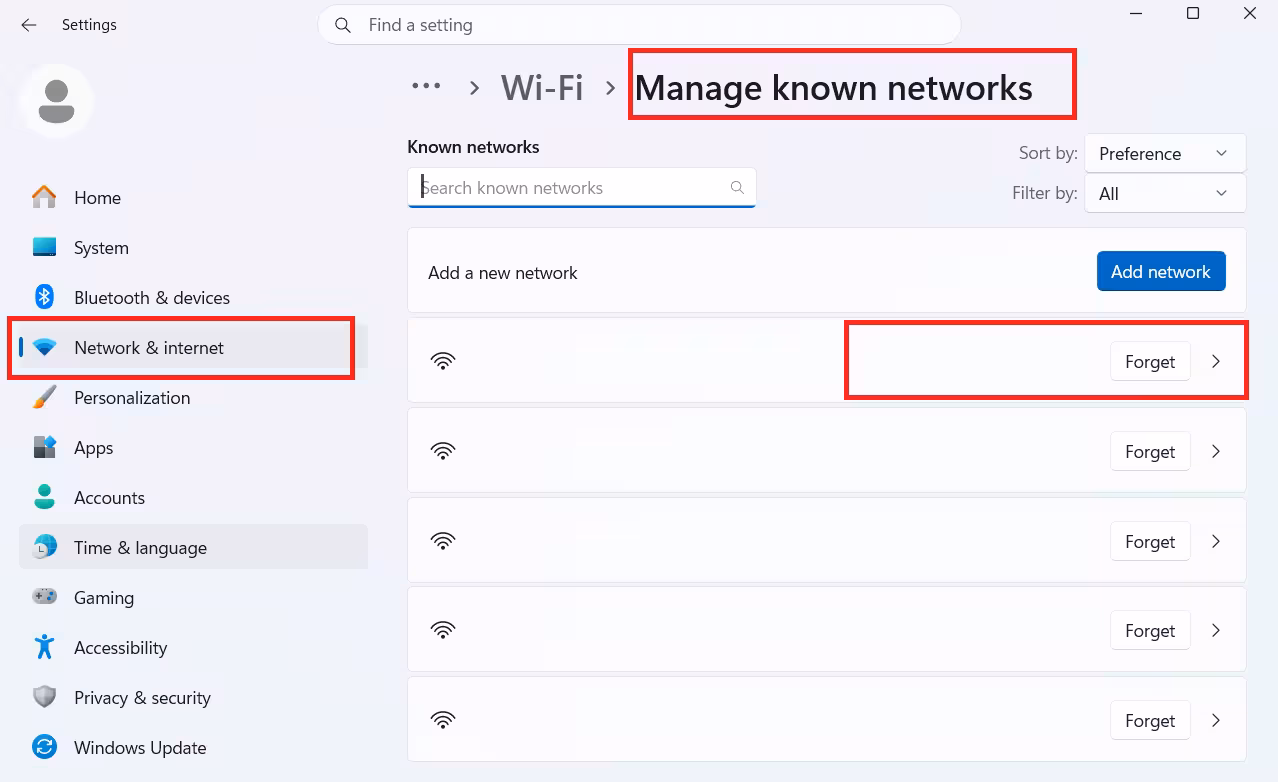Image resolution: width=1278 pixels, height=782 pixels.
Task: Click the Time & language globe clock icon
Action: 44,547
